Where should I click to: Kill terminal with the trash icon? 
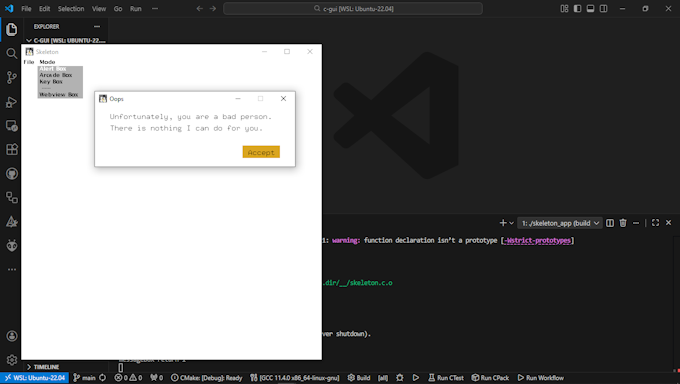tap(623, 223)
